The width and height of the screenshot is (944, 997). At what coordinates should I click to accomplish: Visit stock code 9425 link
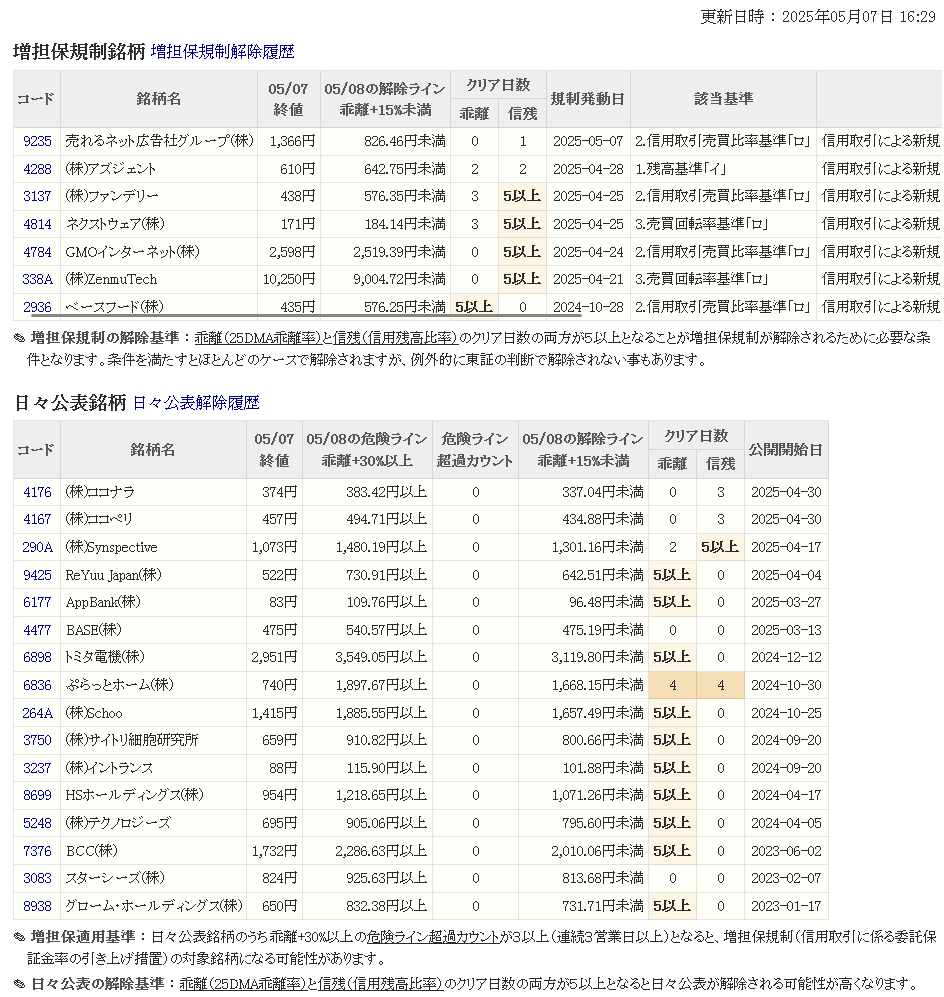[x=37, y=575]
